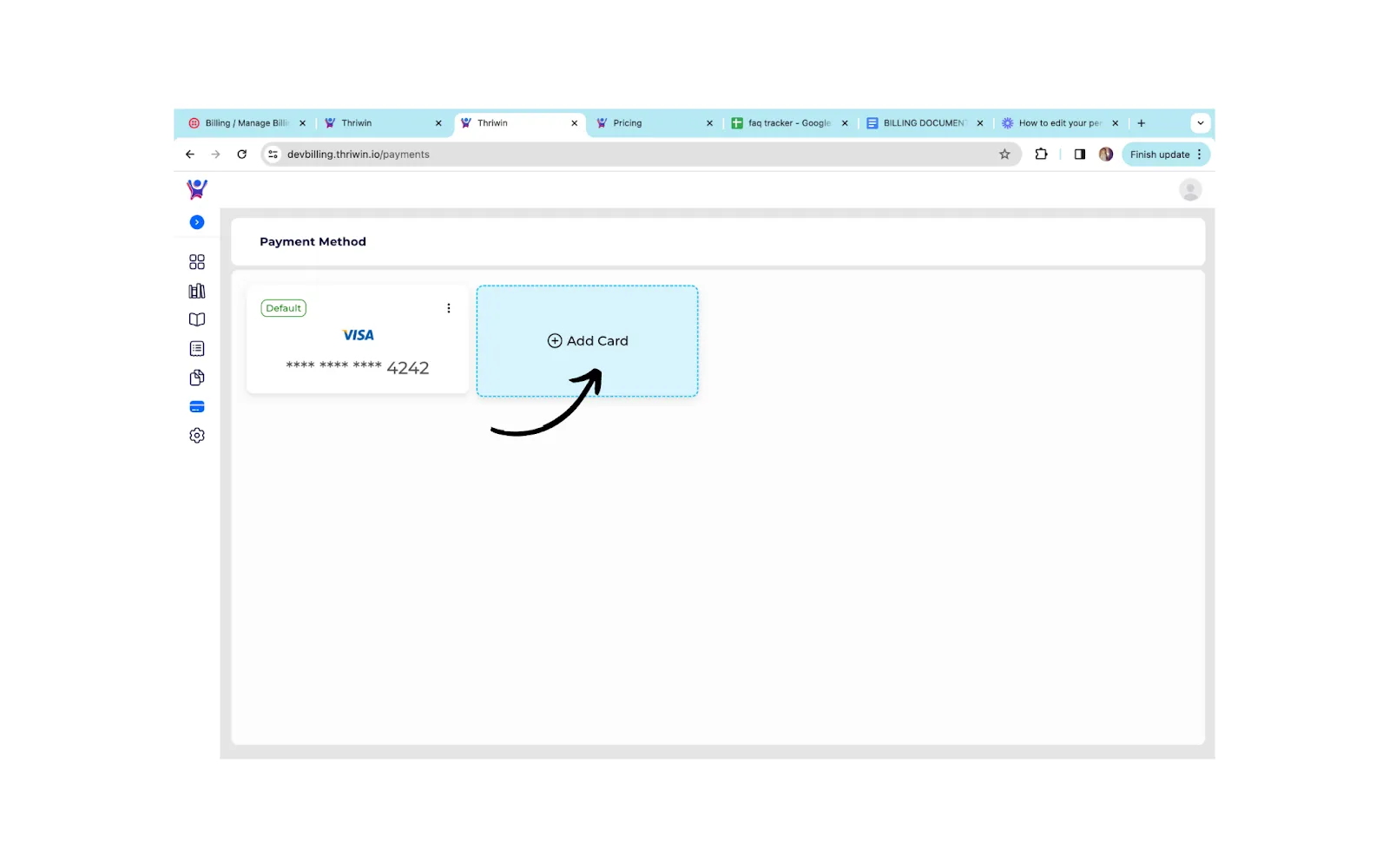Open the user profile avatar at the top right
Viewport: 1389px width, 868px height.
[x=1190, y=189]
